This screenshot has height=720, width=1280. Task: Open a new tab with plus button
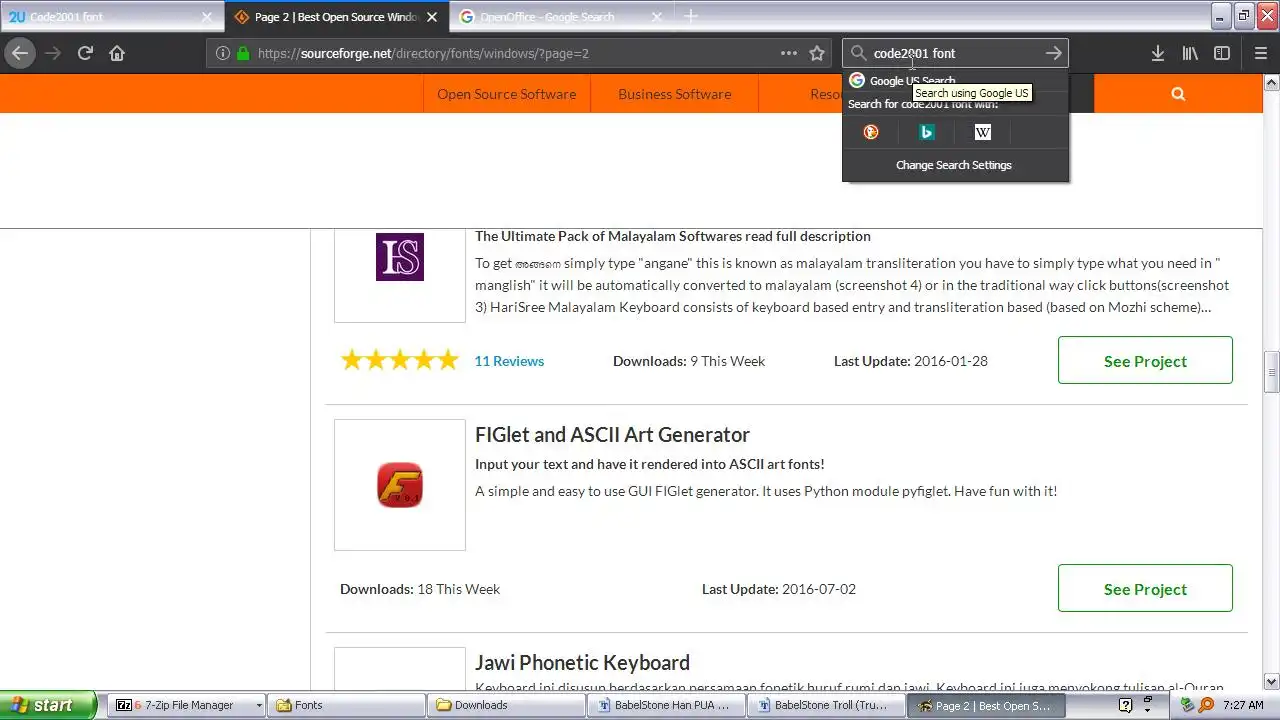(x=691, y=16)
